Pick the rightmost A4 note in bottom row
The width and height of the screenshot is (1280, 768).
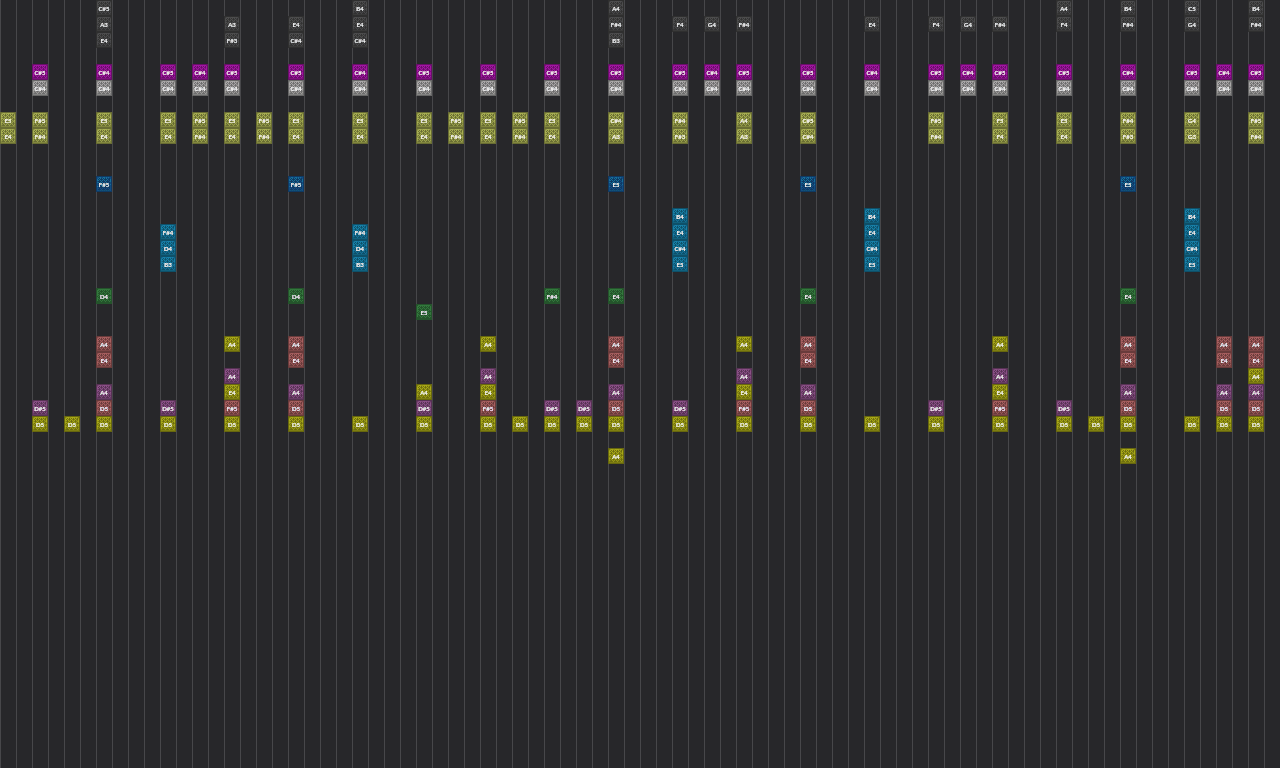[x=1128, y=456]
